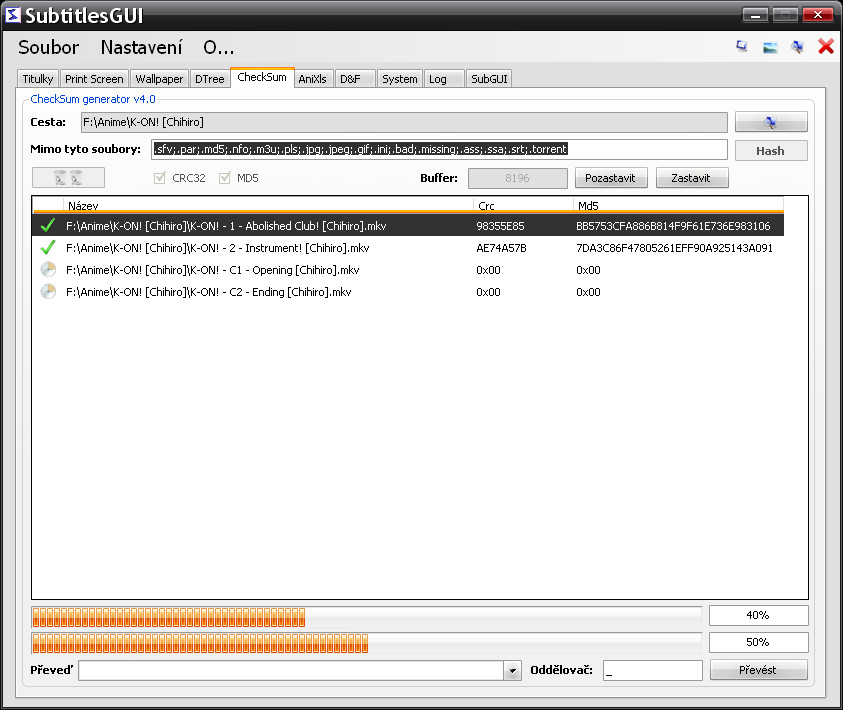This screenshot has height=710, width=843.
Task: Open the Nastavení menu
Action: 141,47
